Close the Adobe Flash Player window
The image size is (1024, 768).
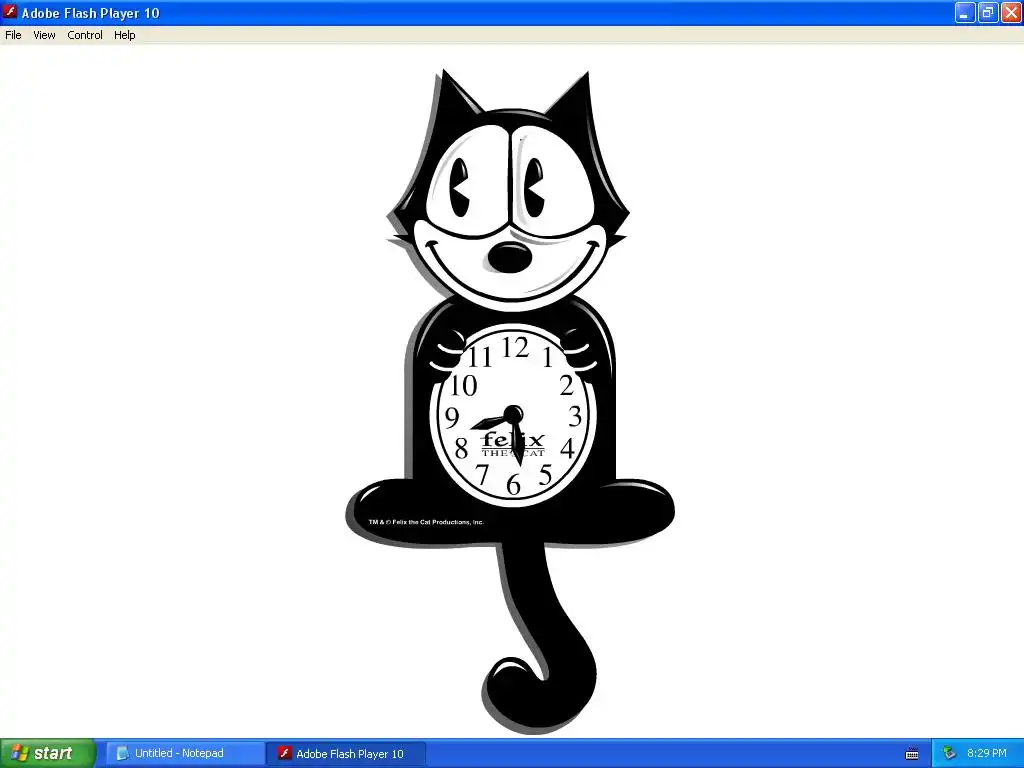(1011, 12)
